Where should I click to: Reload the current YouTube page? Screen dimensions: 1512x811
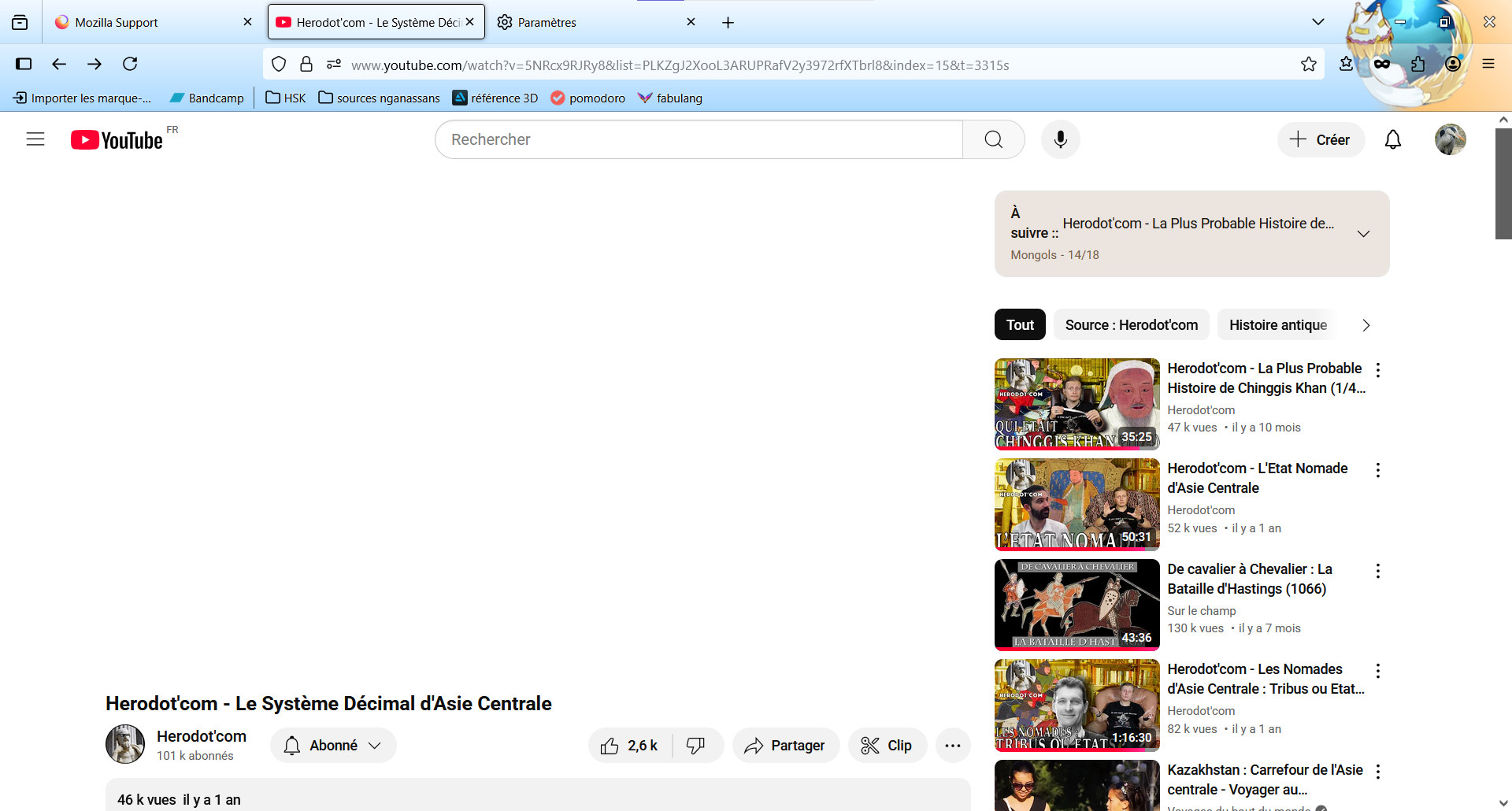130,64
